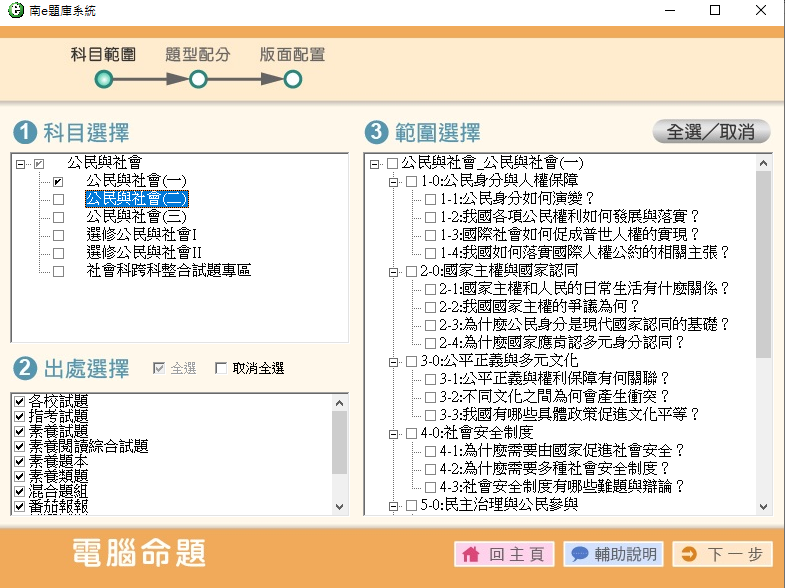
Task: Select 社會科跨科整合試題專區 tree item
Action: (x=167, y=271)
